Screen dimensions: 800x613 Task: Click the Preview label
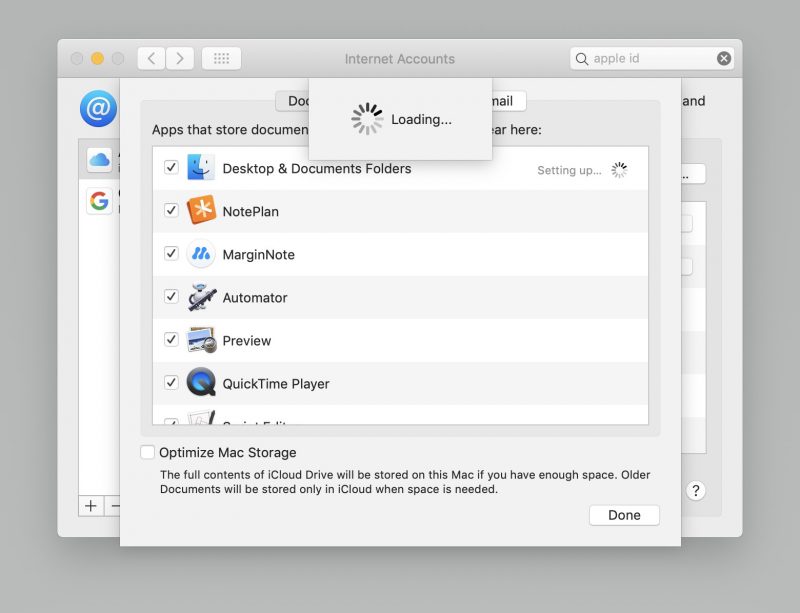(246, 341)
